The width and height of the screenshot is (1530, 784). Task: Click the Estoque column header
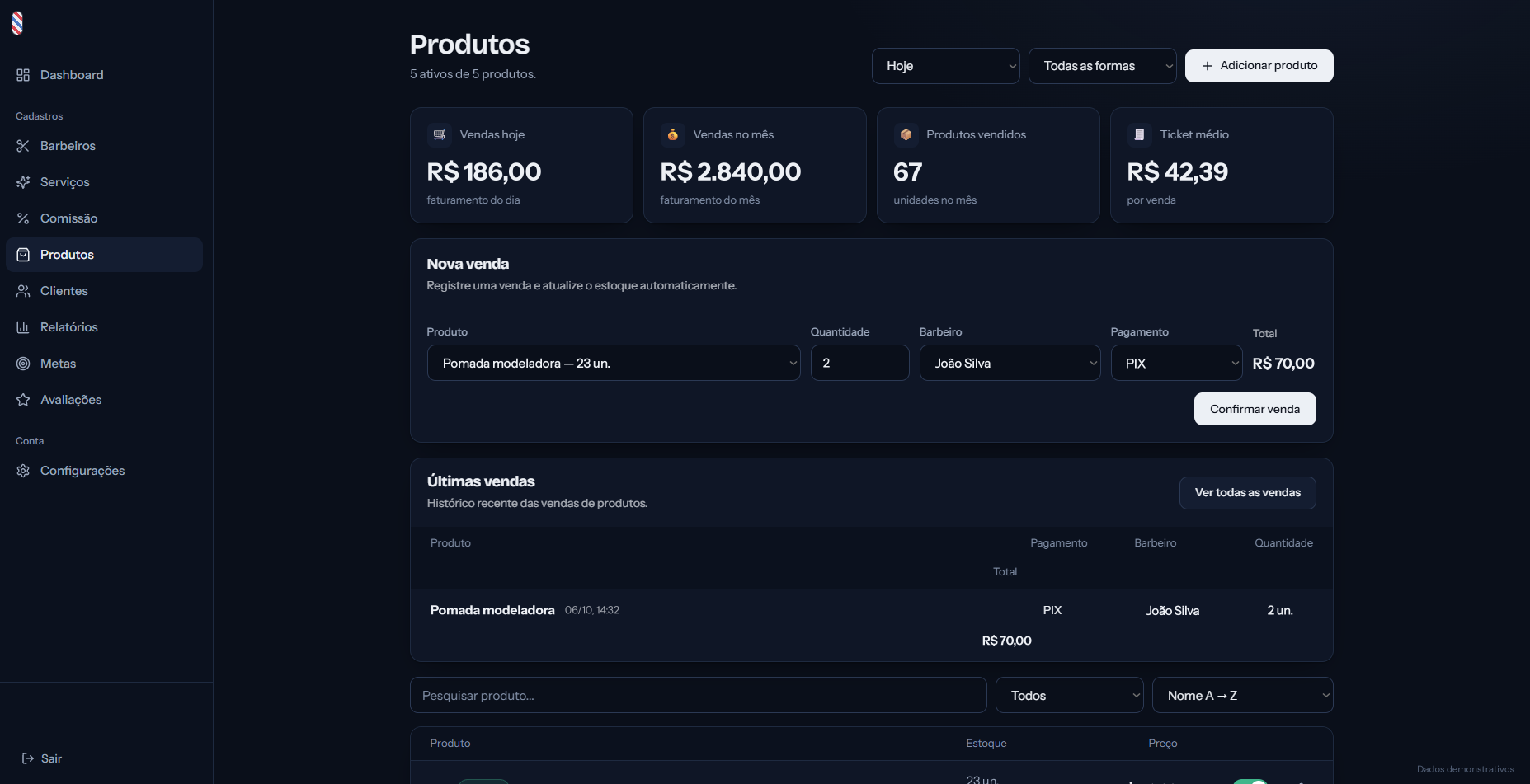986,744
